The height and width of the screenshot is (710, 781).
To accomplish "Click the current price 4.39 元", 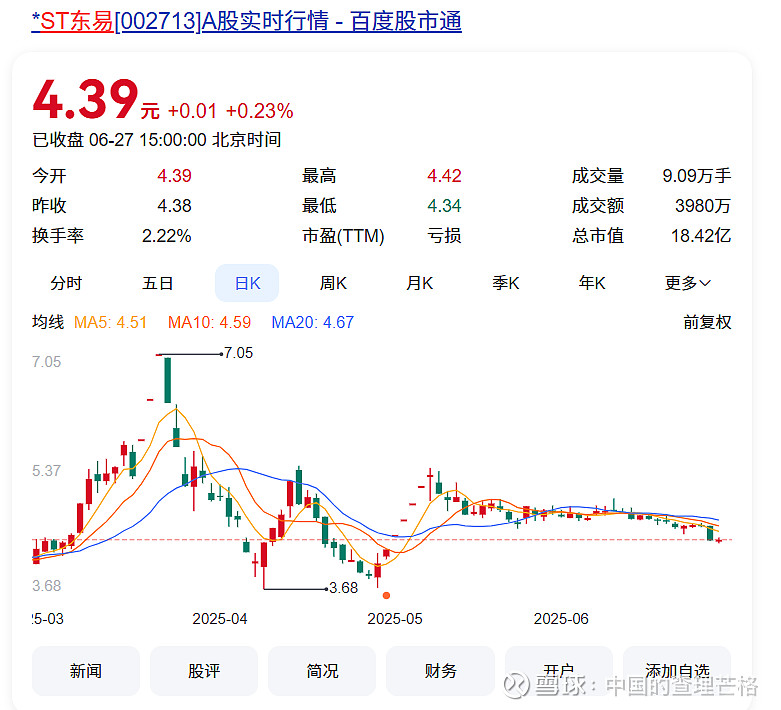I will click(x=96, y=100).
